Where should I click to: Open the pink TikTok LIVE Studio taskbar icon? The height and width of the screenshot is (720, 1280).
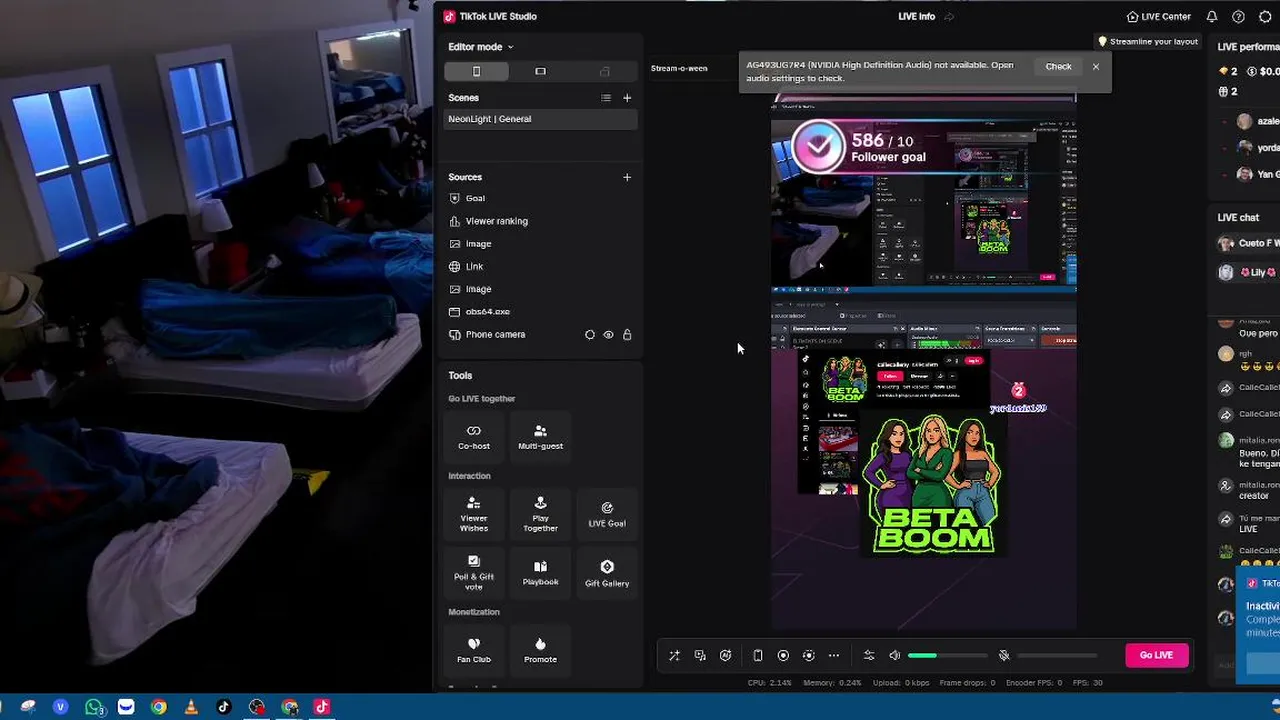(x=322, y=707)
